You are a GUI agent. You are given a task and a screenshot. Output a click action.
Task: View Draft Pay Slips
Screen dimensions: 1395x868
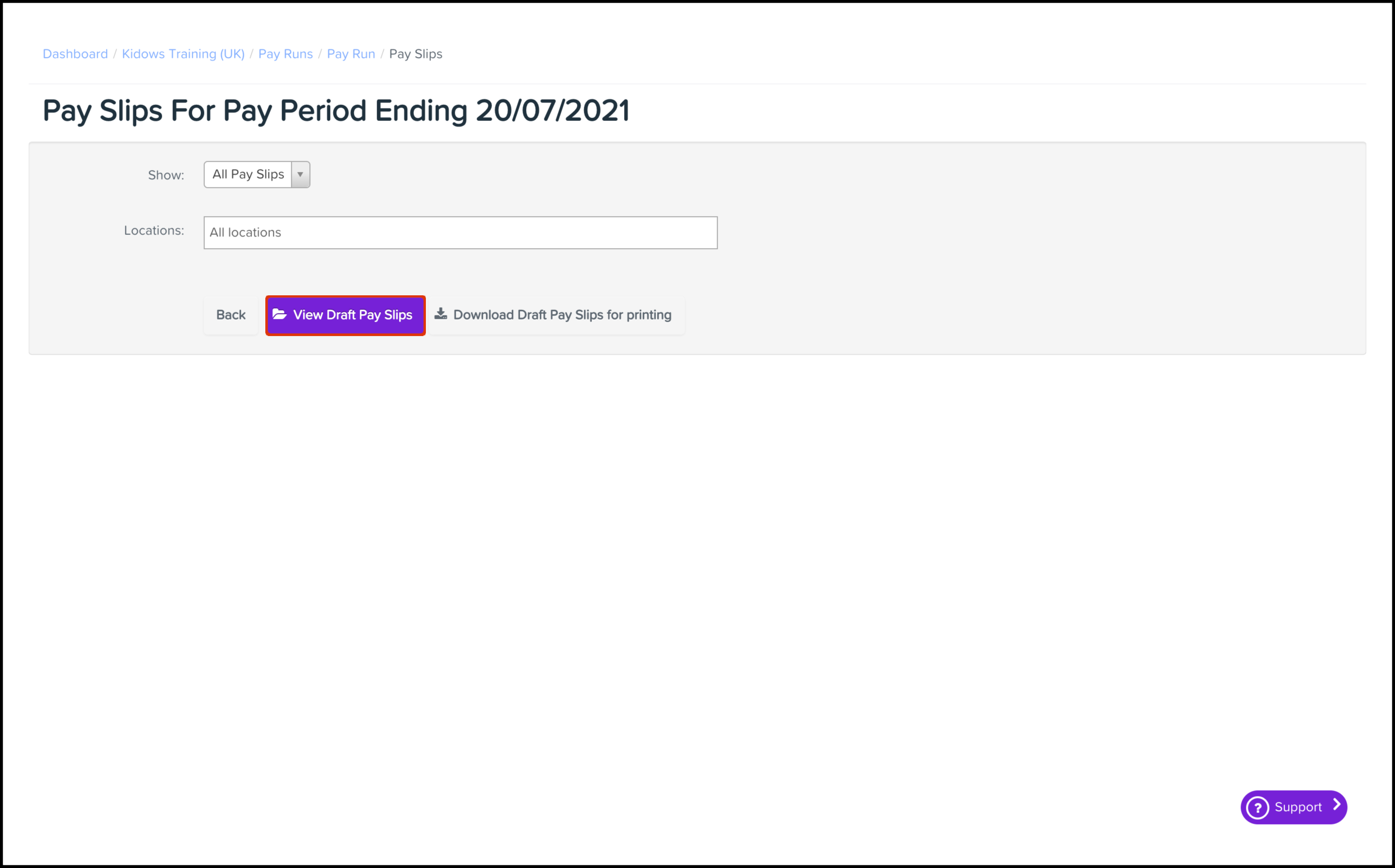tap(345, 315)
